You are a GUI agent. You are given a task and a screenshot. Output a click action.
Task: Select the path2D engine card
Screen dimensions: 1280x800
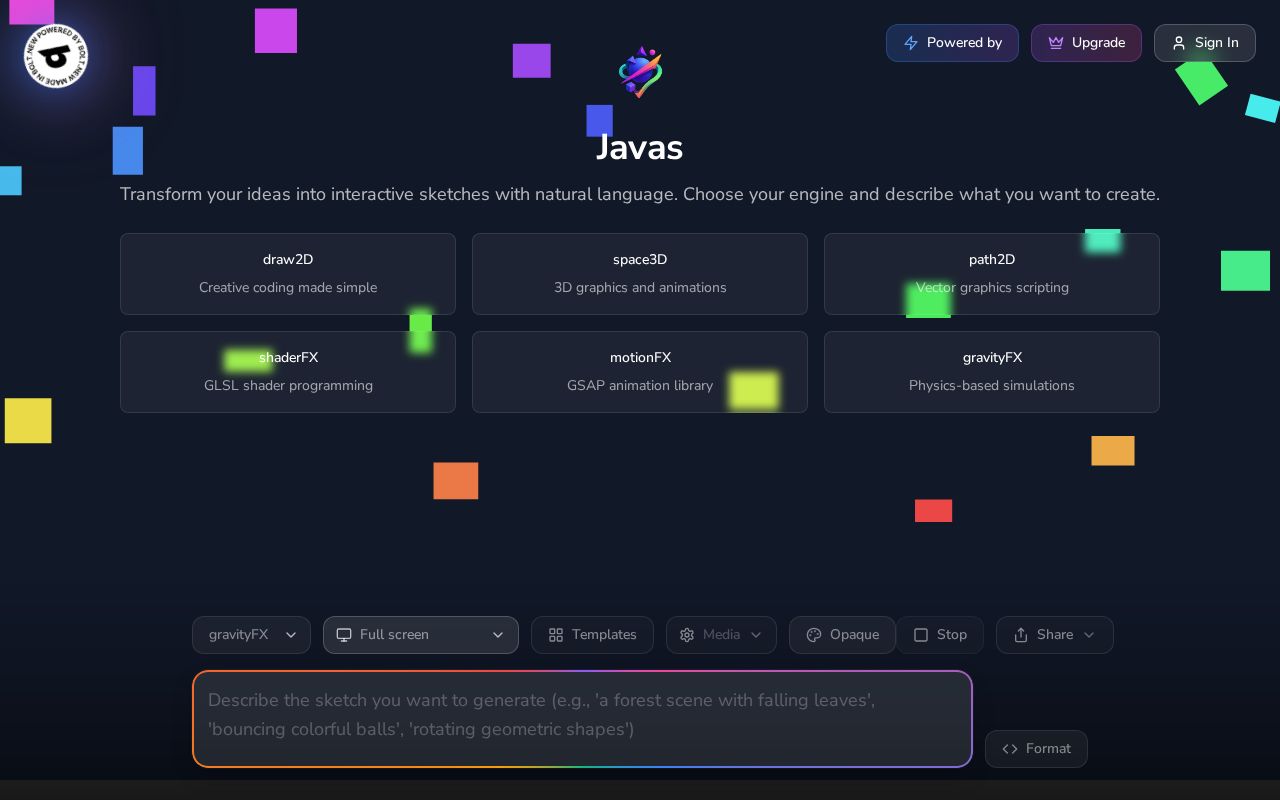pyautogui.click(x=992, y=274)
